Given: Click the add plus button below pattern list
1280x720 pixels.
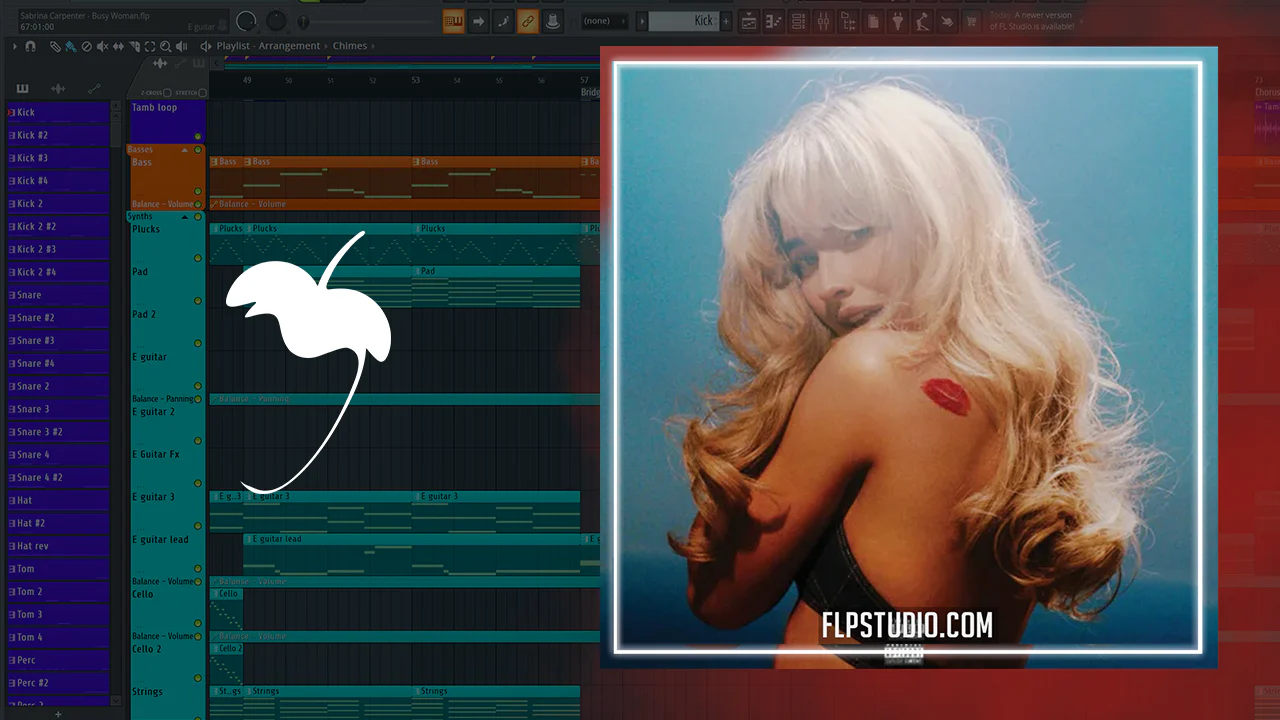Looking at the screenshot, I should 58,714.
